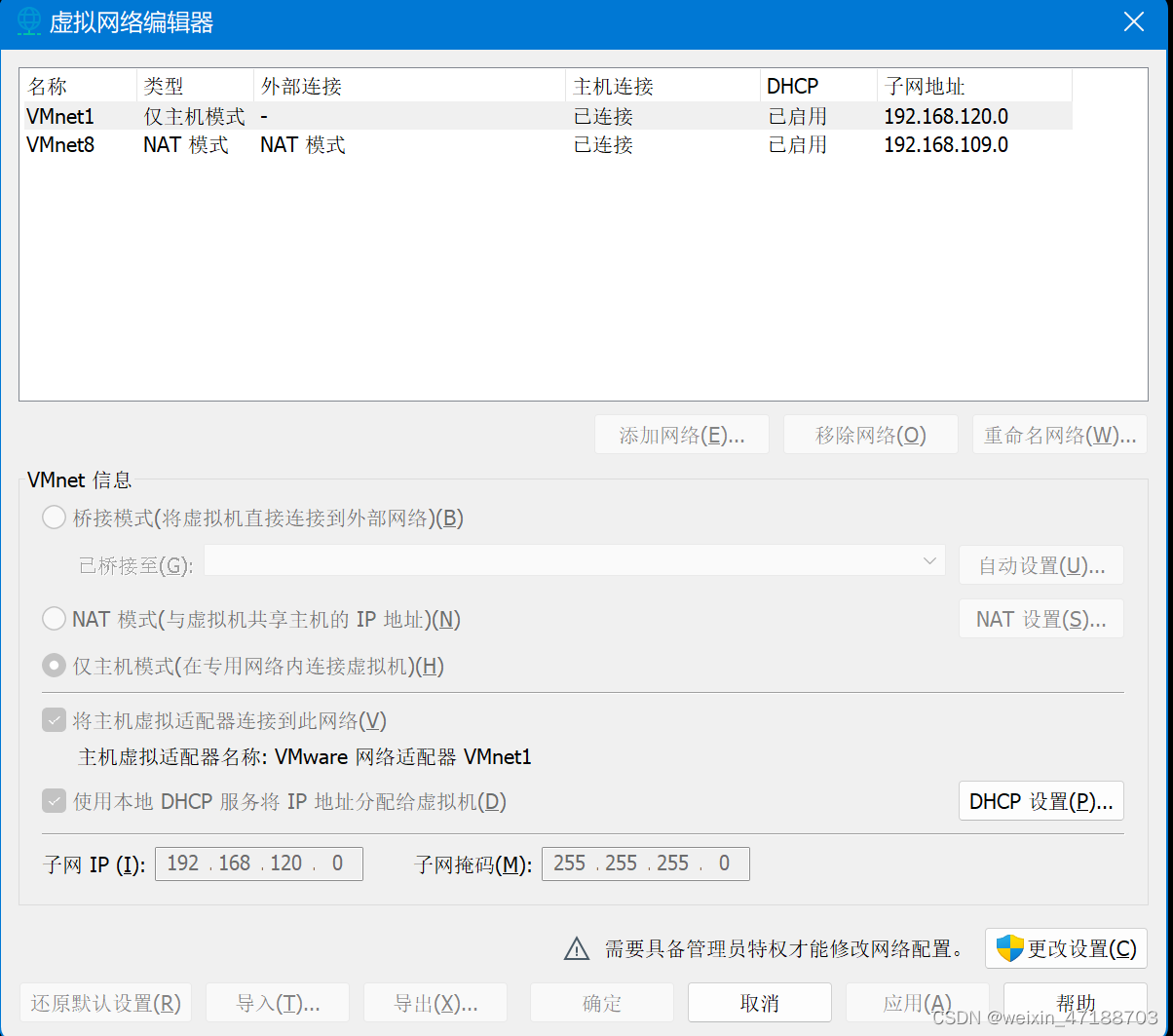Click the 确定 button
Viewport: 1173px width, 1036px height.
click(602, 1003)
